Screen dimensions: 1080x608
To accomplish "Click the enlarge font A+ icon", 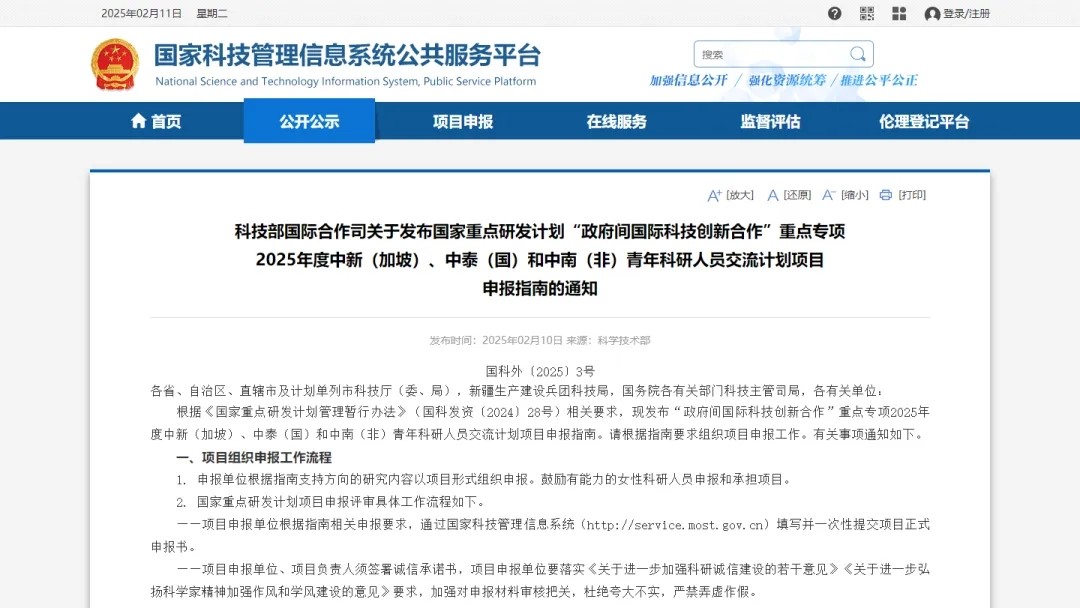I will click(x=714, y=196).
